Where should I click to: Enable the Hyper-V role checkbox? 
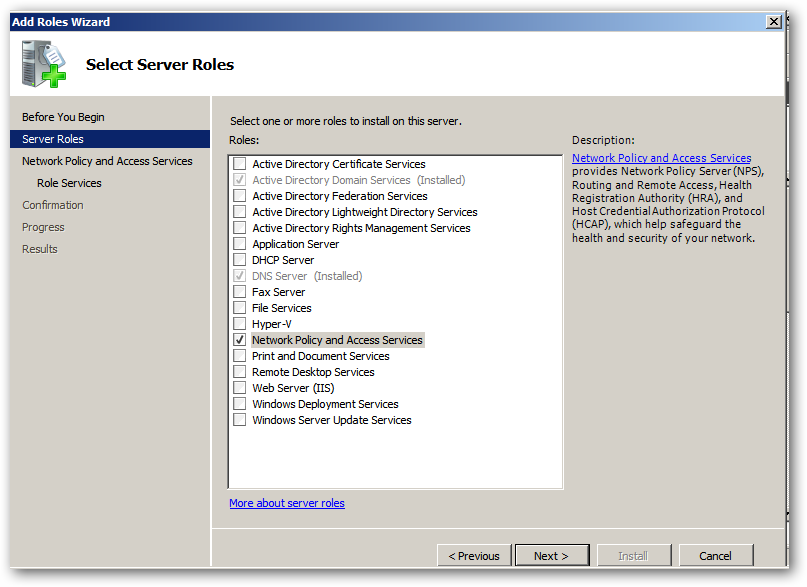click(239, 324)
